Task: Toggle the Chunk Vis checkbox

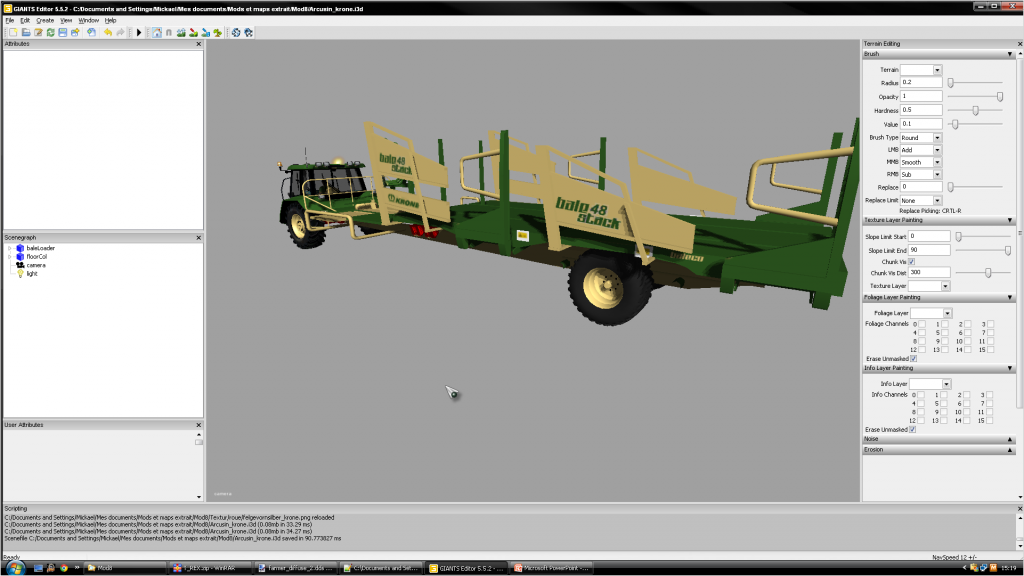Action: pyautogui.click(x=912, y=262)
